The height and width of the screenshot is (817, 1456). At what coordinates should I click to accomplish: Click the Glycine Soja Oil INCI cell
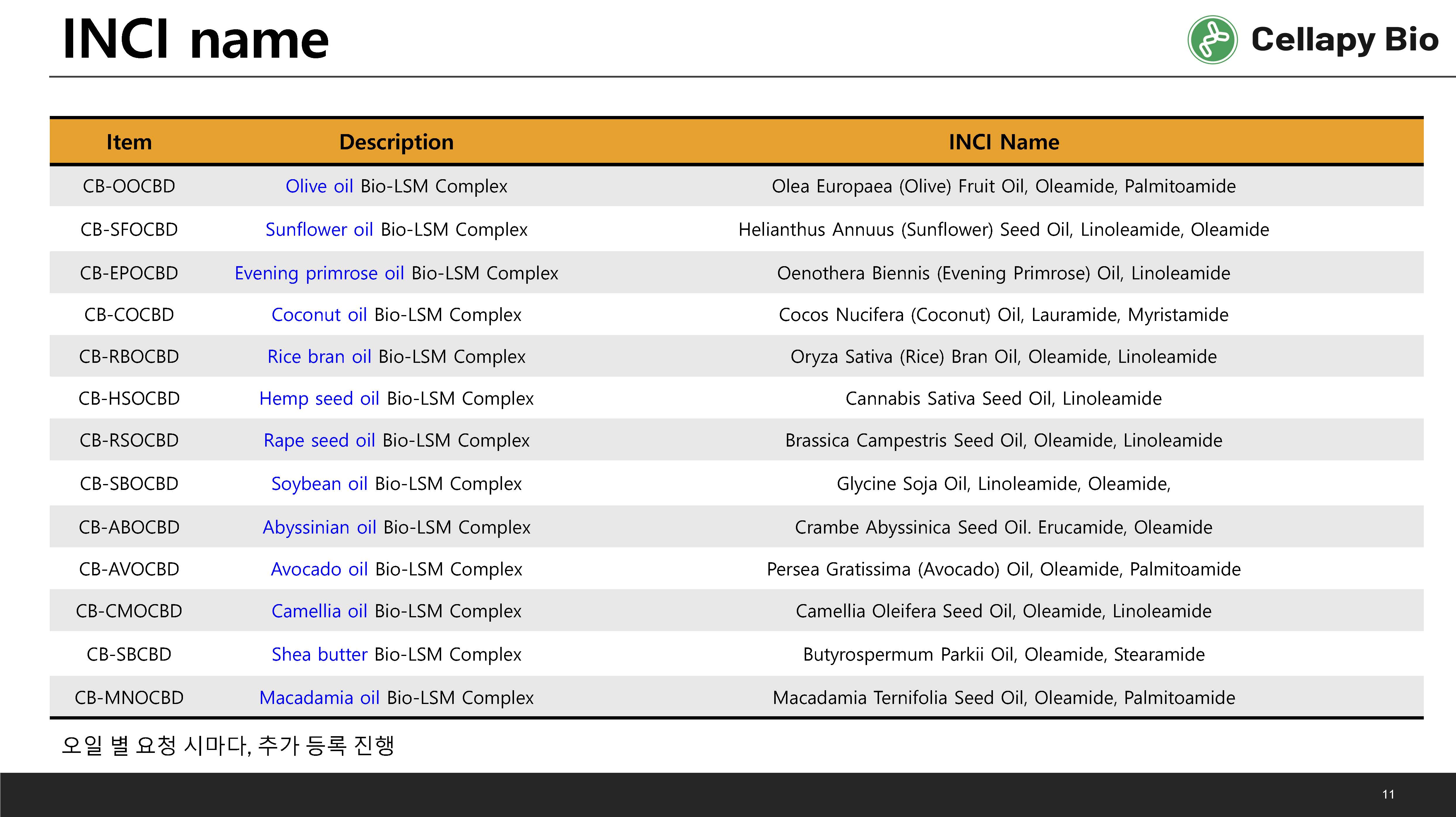(x=1004, y=483)
